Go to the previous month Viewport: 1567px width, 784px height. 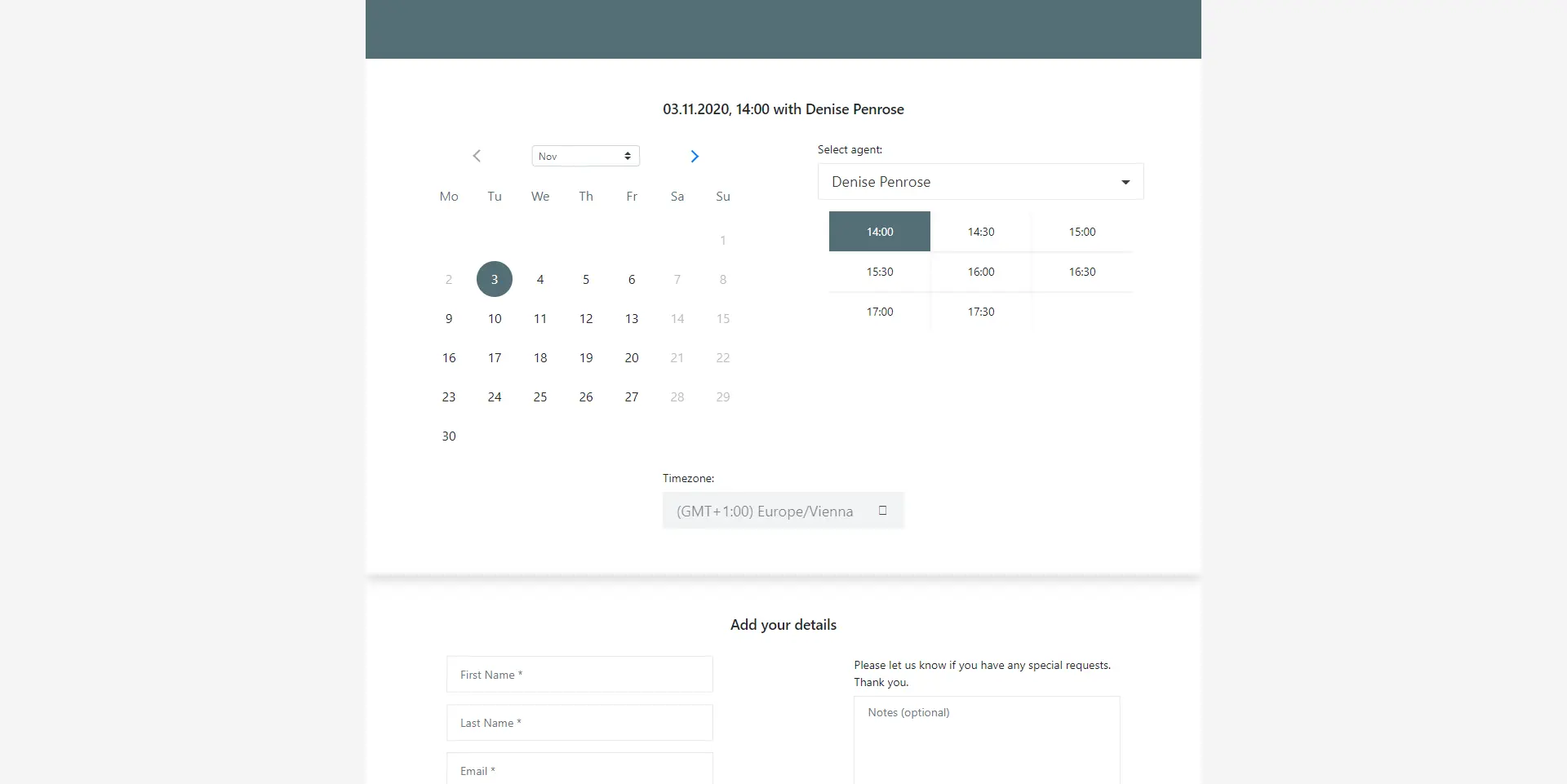click(477, 156)
